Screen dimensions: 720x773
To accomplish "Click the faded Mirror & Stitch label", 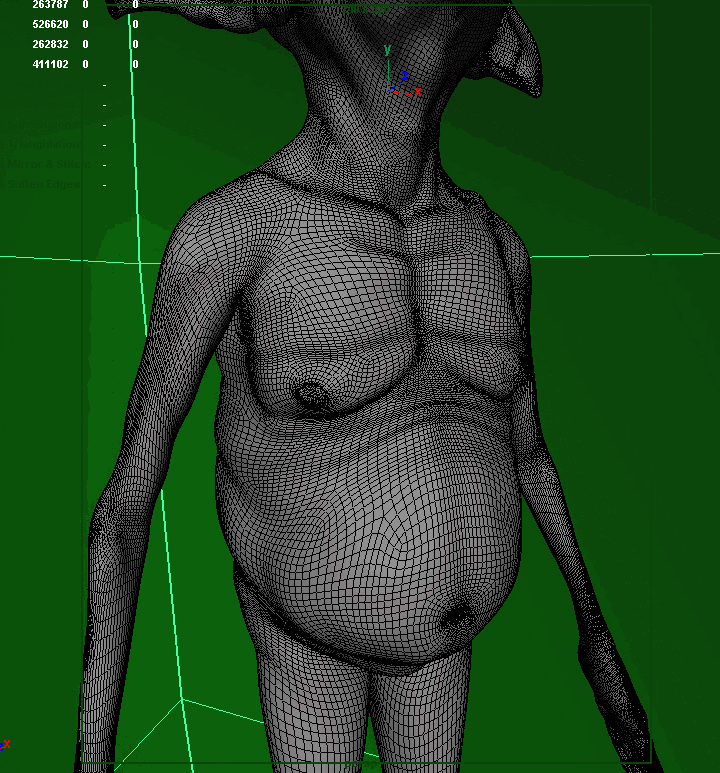I will coord(50,164).
